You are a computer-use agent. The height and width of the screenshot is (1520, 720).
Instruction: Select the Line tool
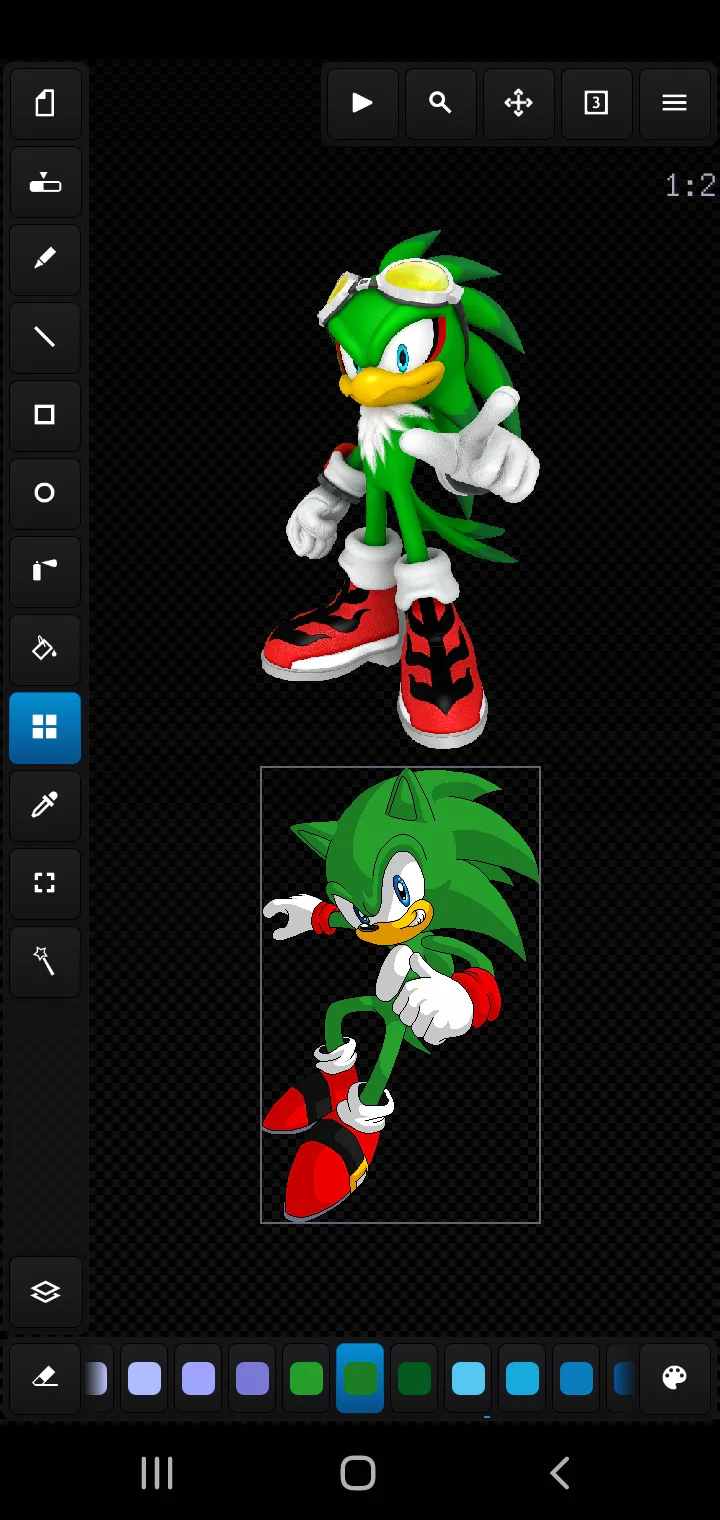[x=45, y=337]
